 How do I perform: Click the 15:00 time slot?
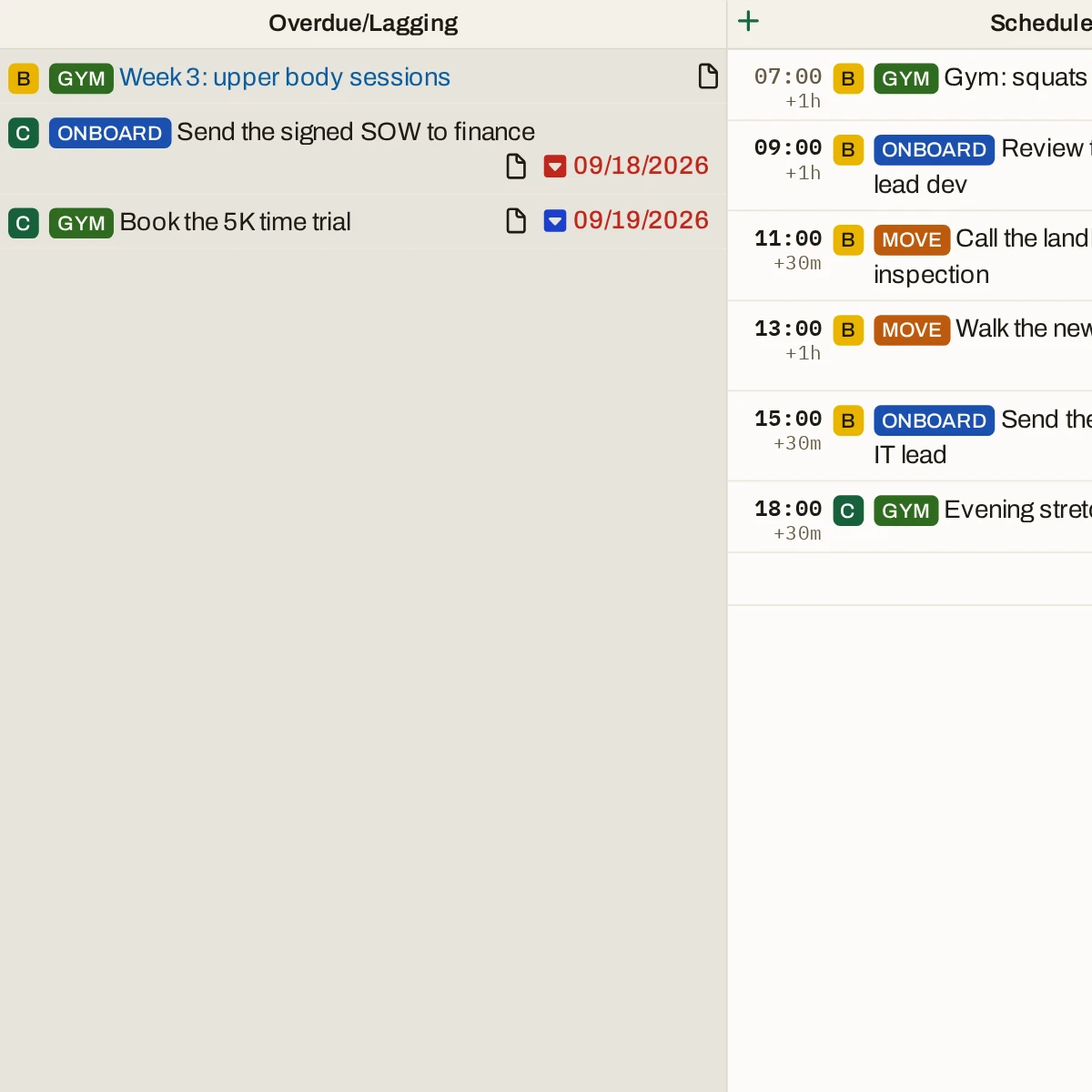pyautogui.click(x=788, y=419)
